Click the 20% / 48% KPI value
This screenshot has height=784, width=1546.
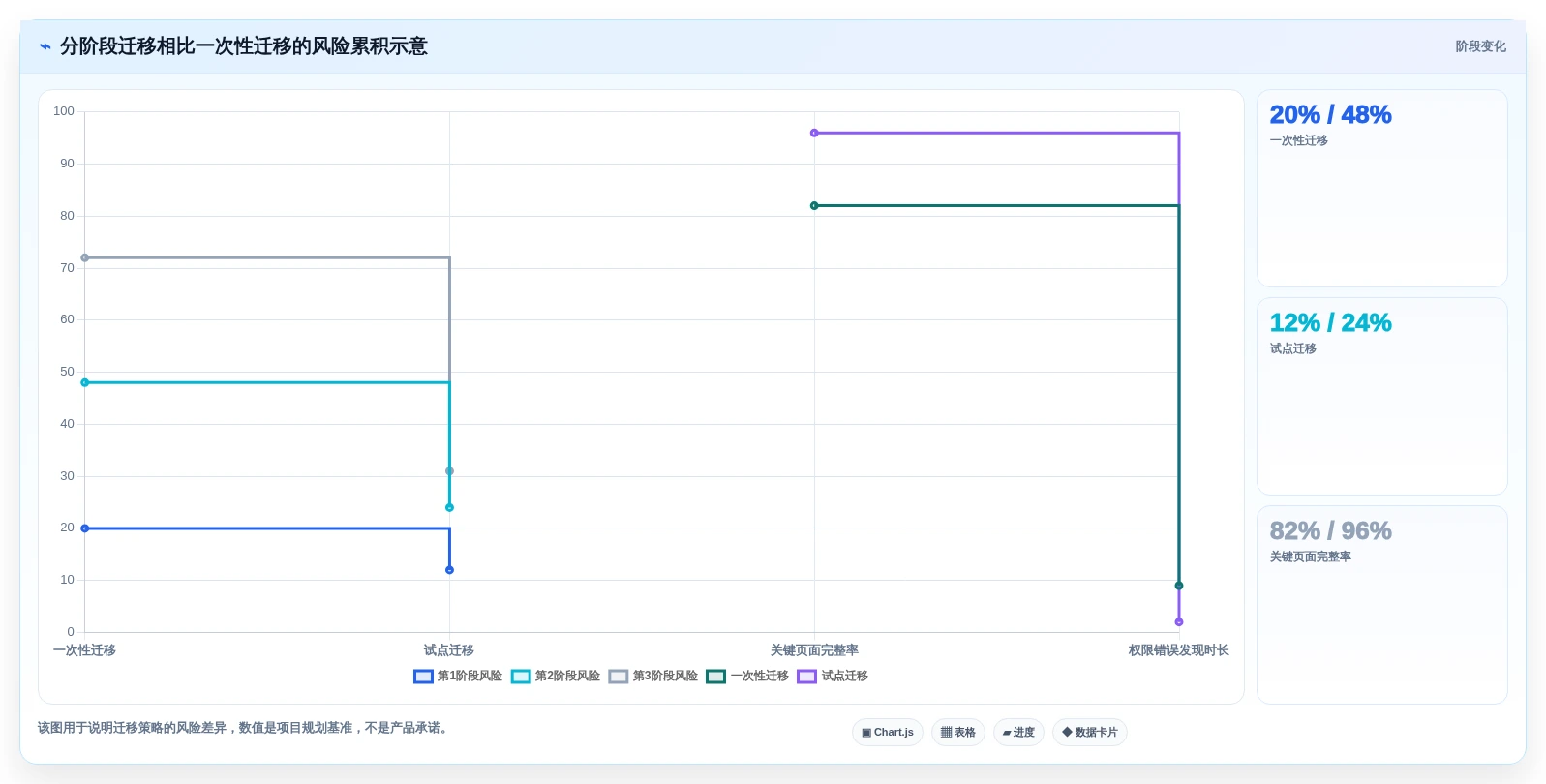pos(1330,114)
